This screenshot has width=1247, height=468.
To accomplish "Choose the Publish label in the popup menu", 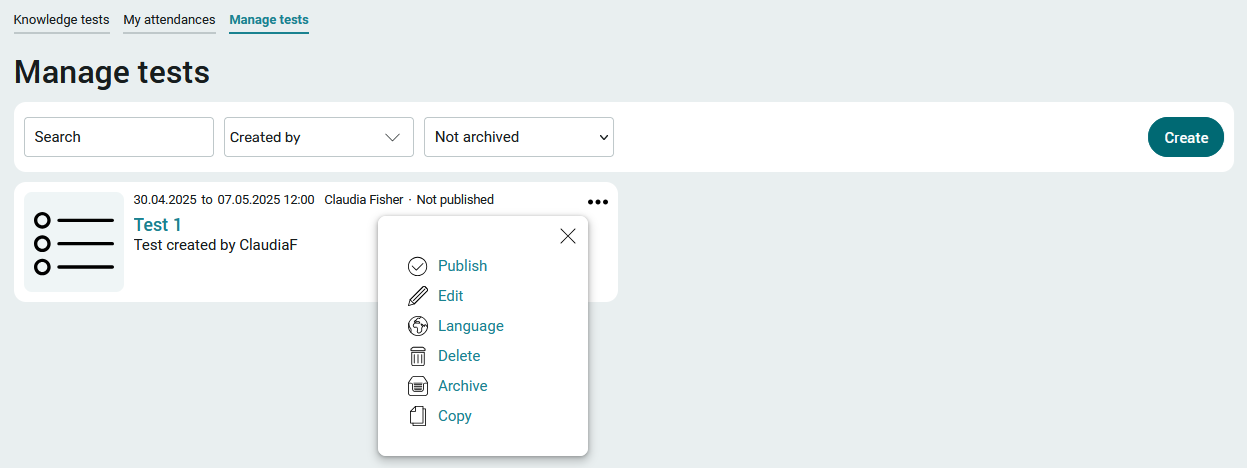I will point(463,266).
